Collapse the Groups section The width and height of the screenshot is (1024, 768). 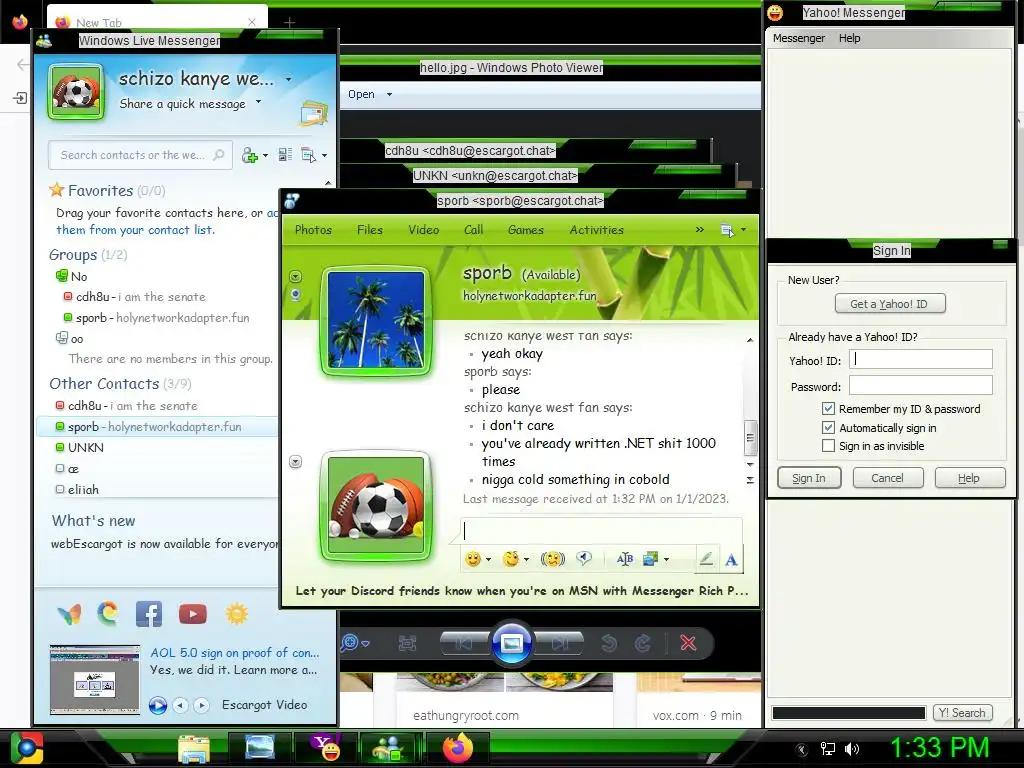(73, 255)
